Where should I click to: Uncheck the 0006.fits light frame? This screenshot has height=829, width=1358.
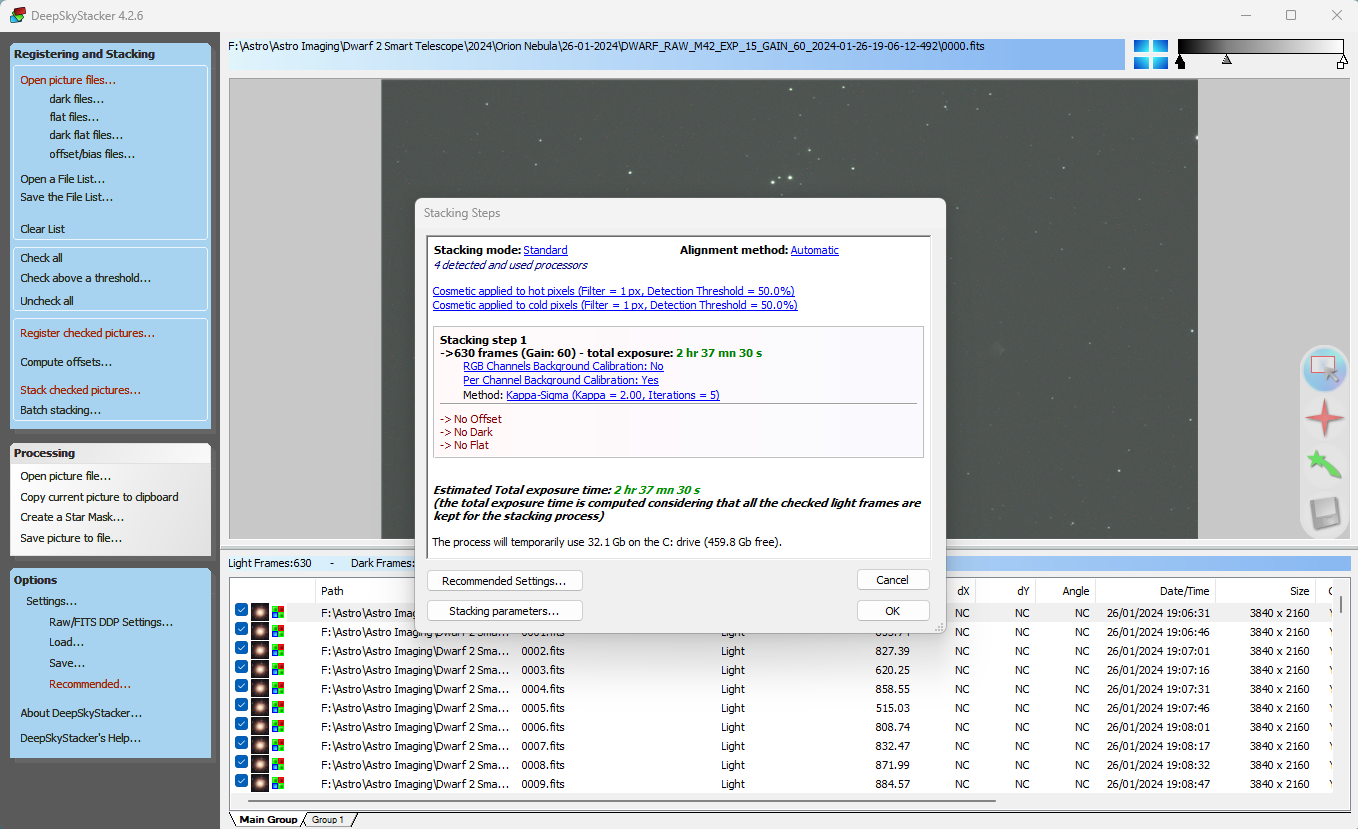tap(242, 724)
